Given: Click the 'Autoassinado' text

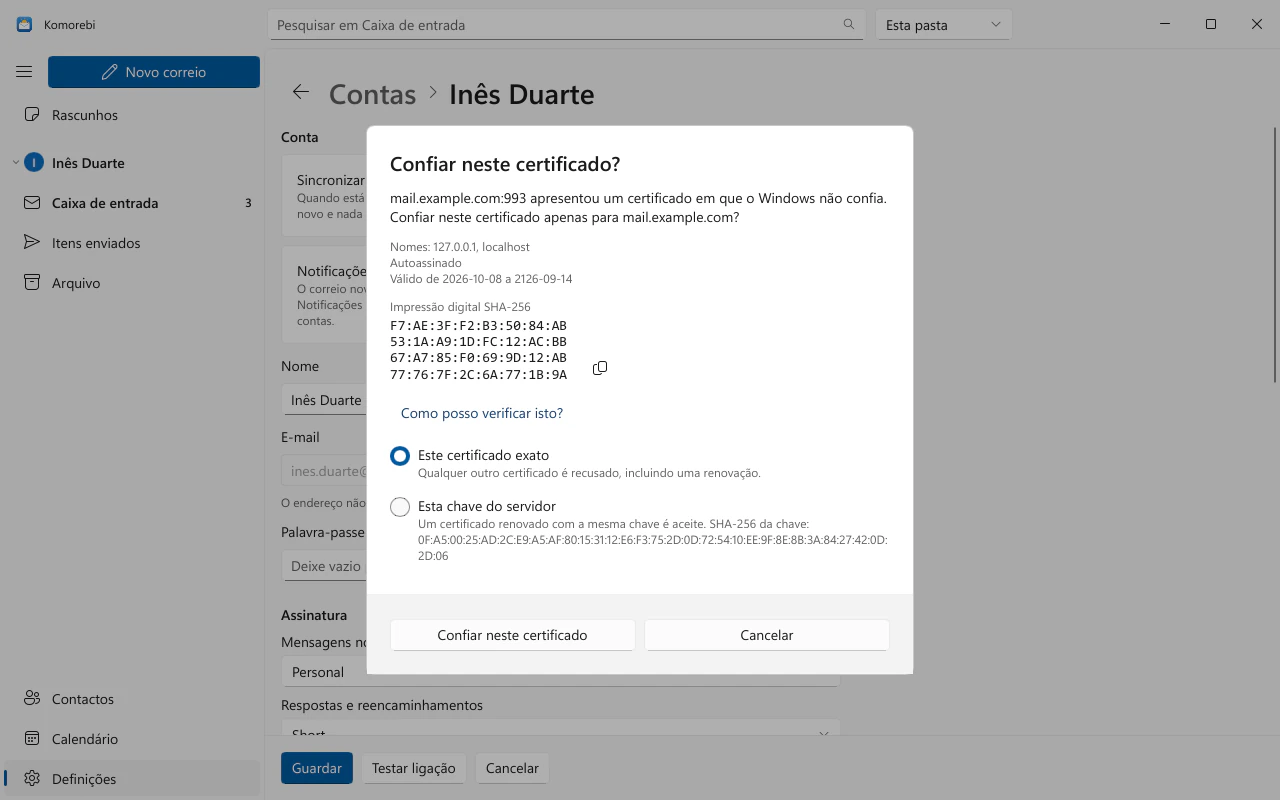Looking at the screenshot, I should [426, 263].
